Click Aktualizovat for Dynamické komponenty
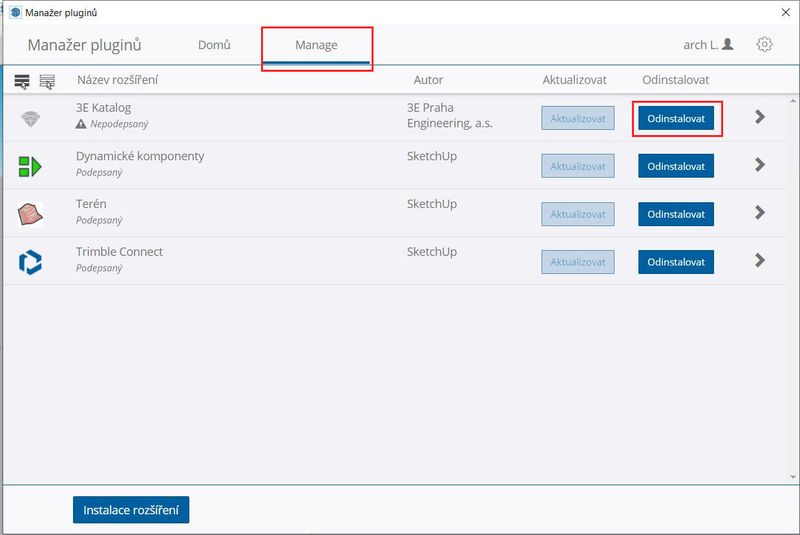 coord(578,166)
